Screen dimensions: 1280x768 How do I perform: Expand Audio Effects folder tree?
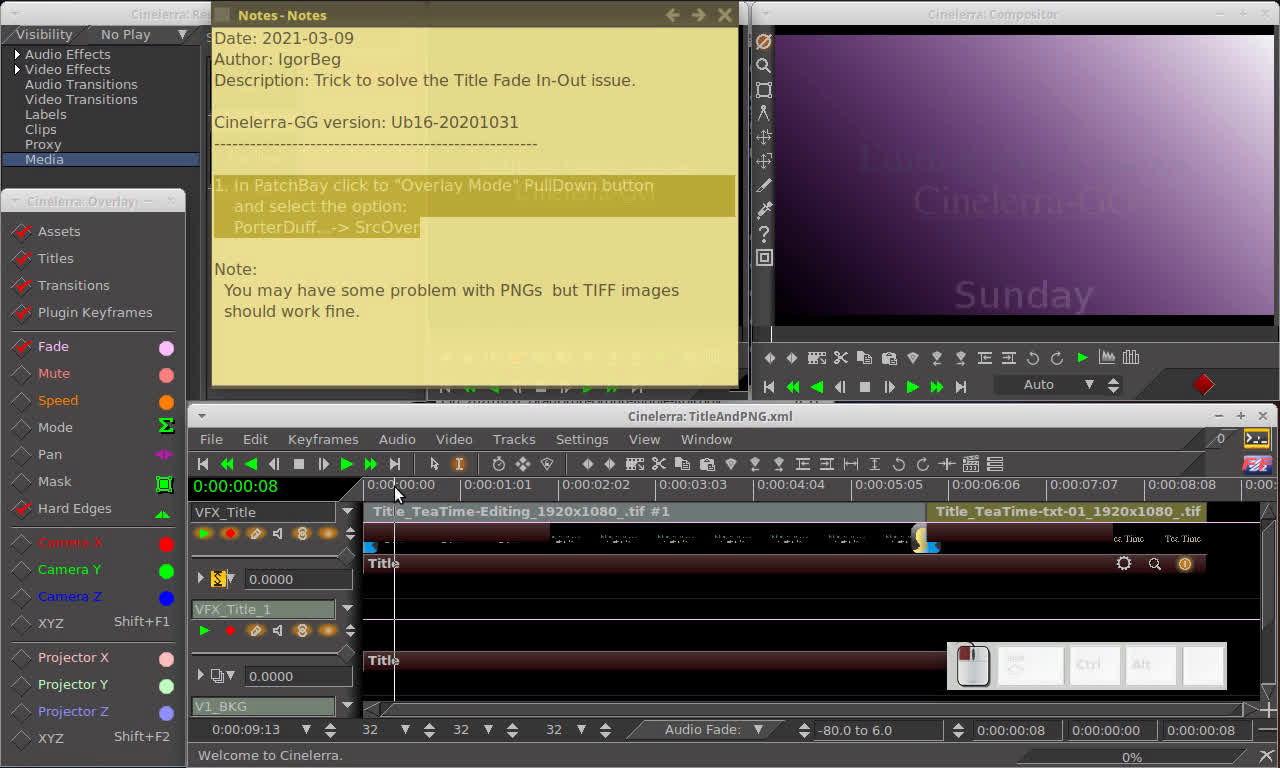click(x=17, y=54)
